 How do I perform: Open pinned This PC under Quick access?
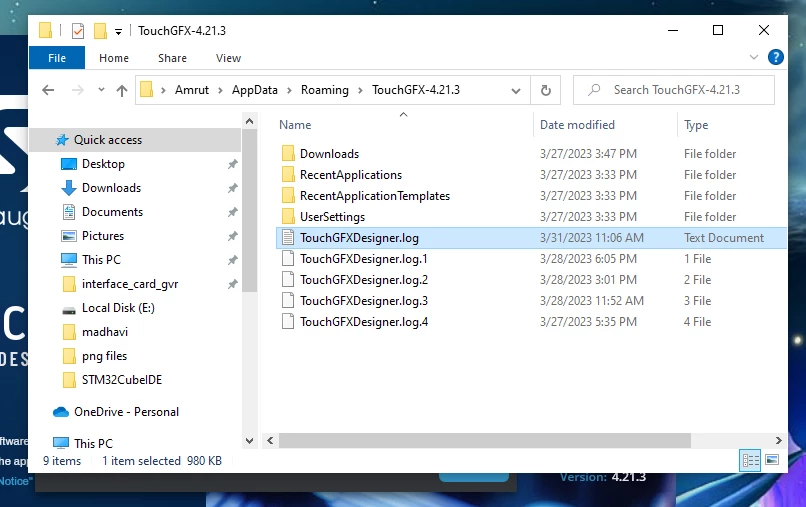pos(101,260)
